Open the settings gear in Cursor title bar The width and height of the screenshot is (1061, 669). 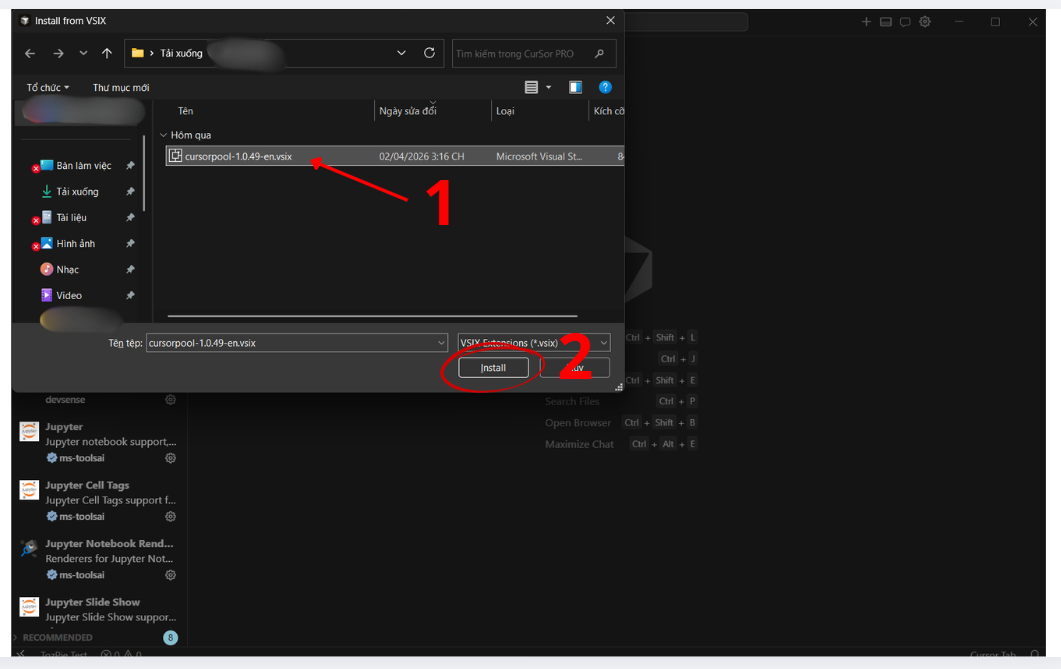[x=925, y=22]
